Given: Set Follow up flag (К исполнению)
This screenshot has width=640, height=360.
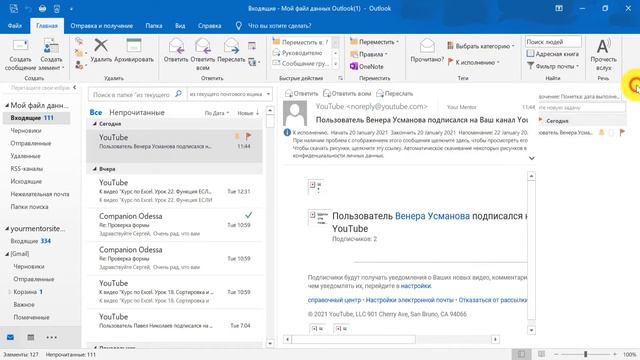Looking at the screenshot, I should [473, 62].
